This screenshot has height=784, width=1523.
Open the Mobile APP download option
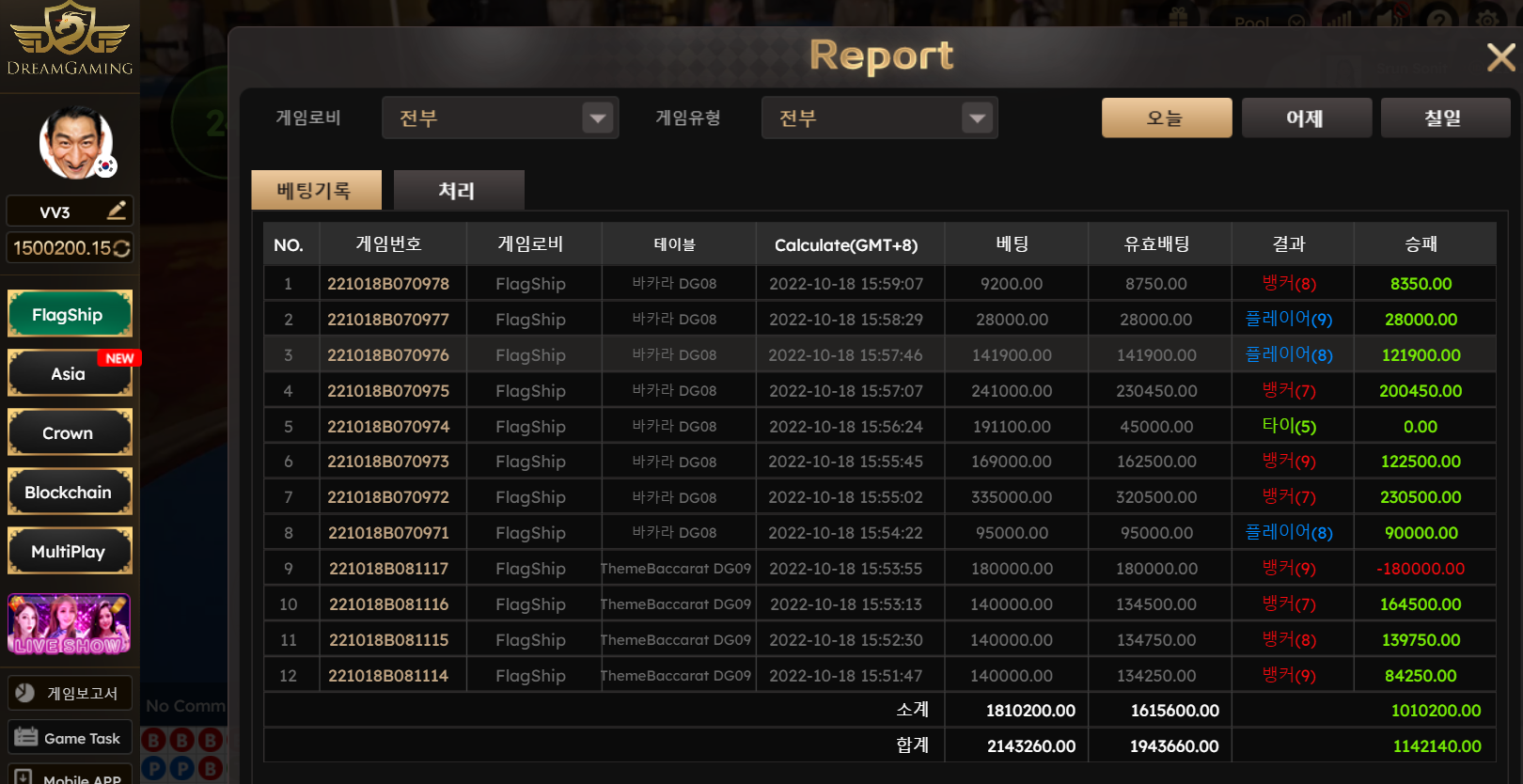pyautogui.click(x=70, y=776)
